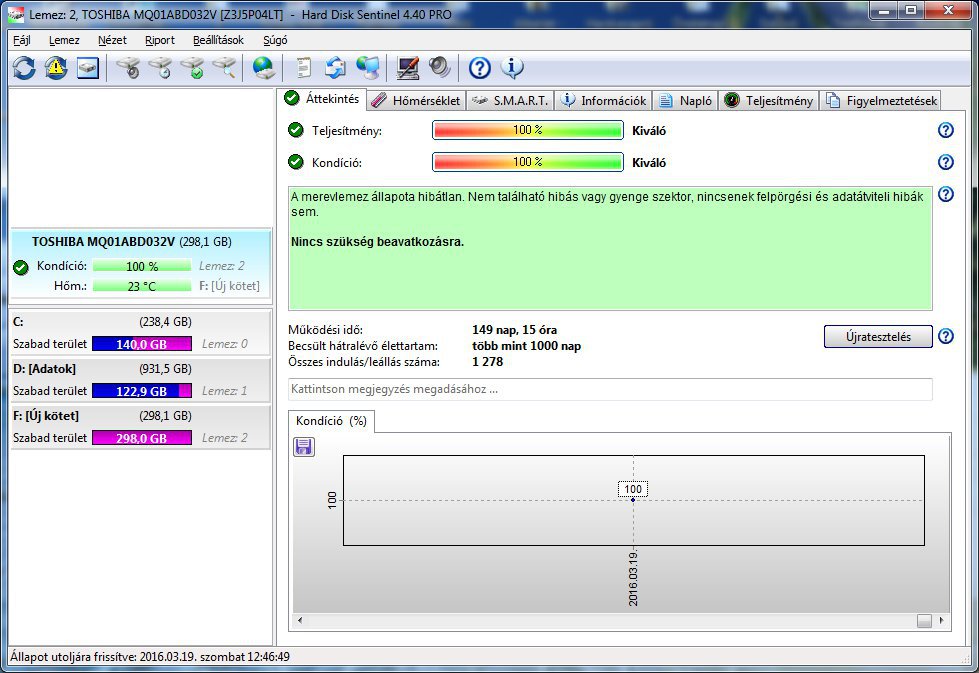
Task: Open the Súgó menu
Action: 275,40
